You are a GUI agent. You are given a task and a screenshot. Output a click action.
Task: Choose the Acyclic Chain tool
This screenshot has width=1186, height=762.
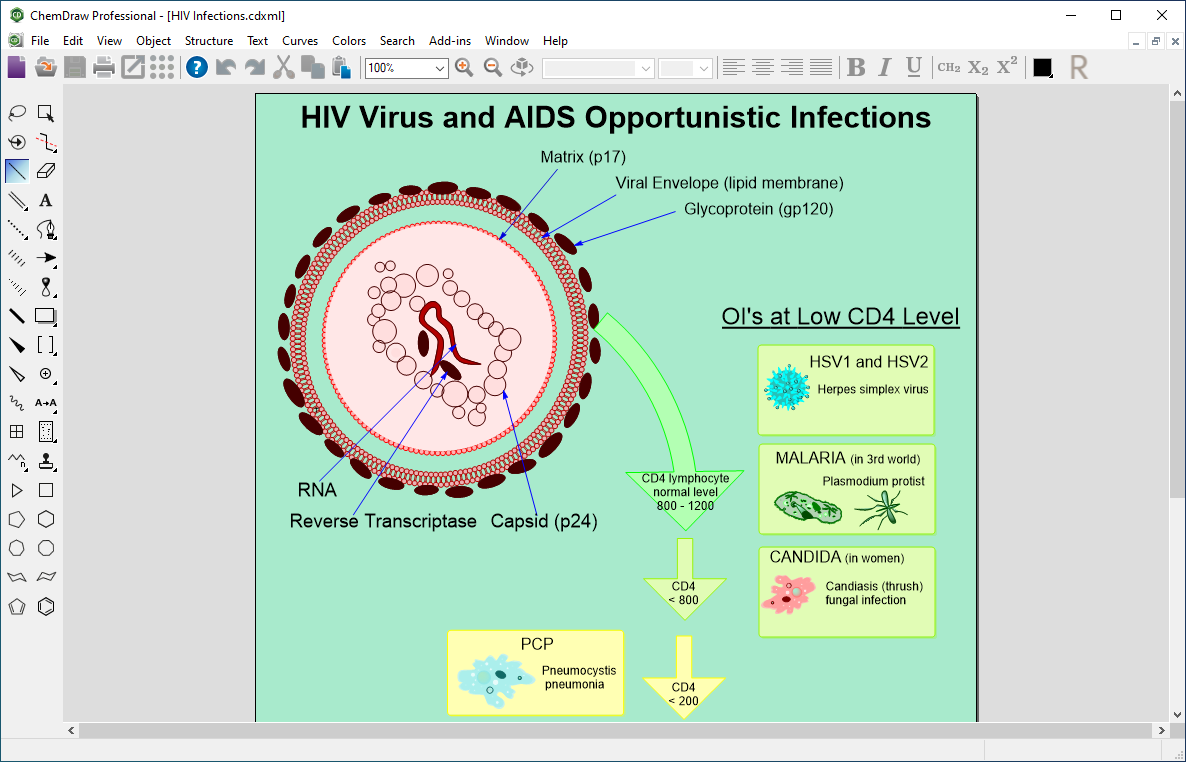coord(17,461)
